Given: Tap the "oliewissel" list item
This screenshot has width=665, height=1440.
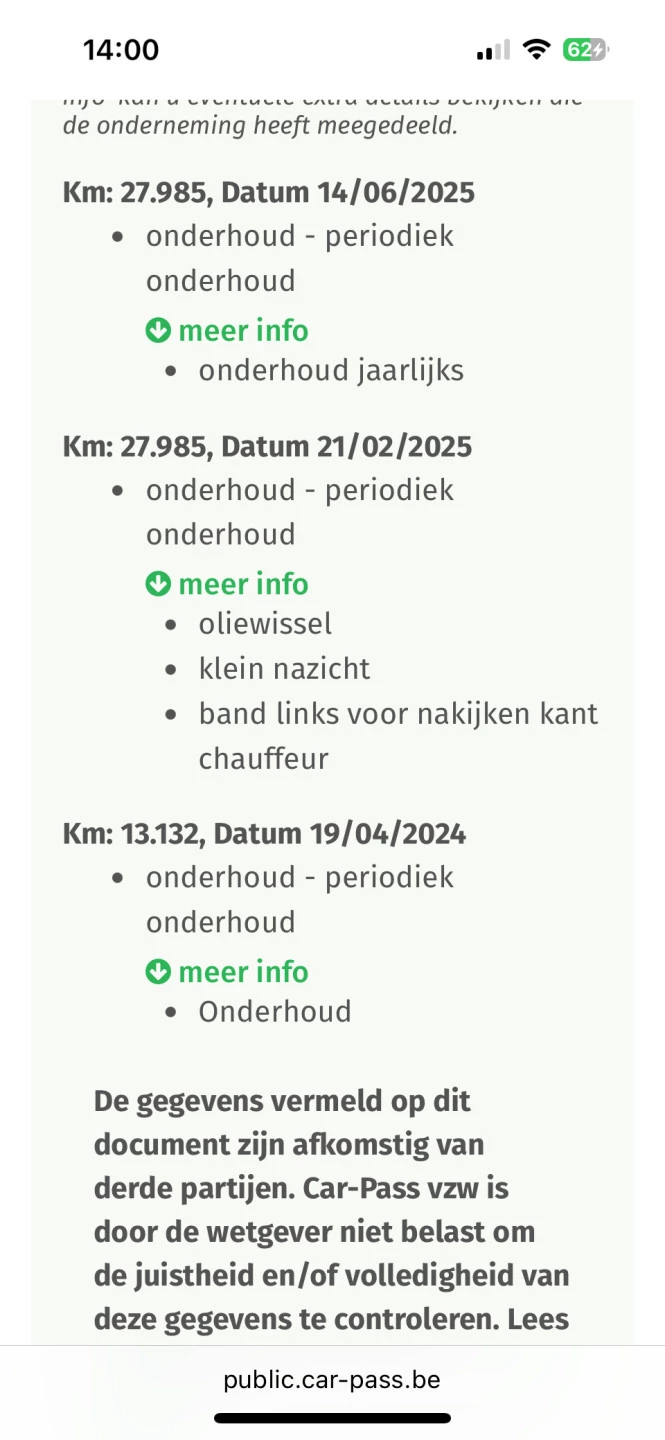Looking at the screenshot, I should tap(265, 624).
